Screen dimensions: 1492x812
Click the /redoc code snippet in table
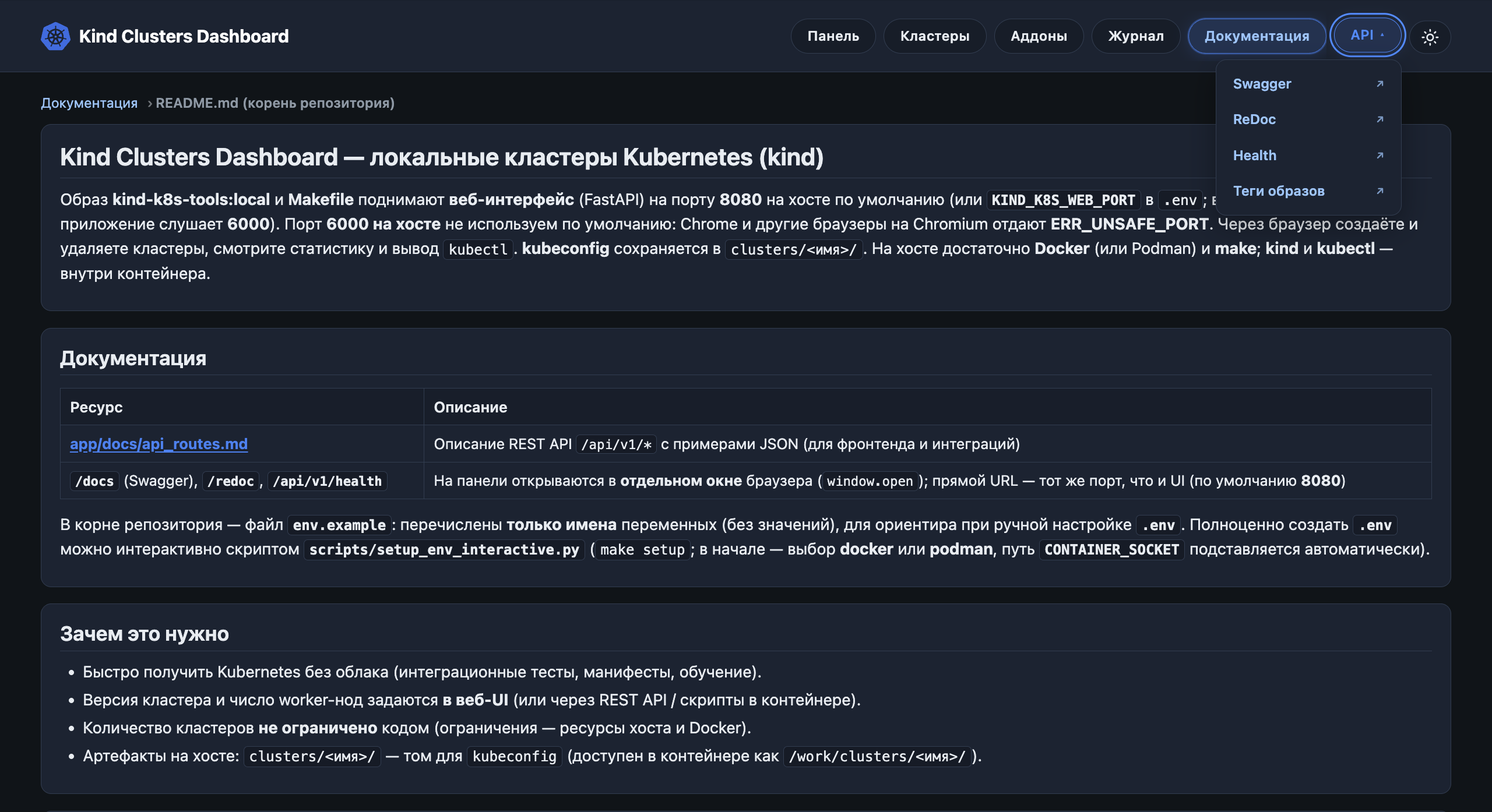pyautogui.click(x=231, y=481)
